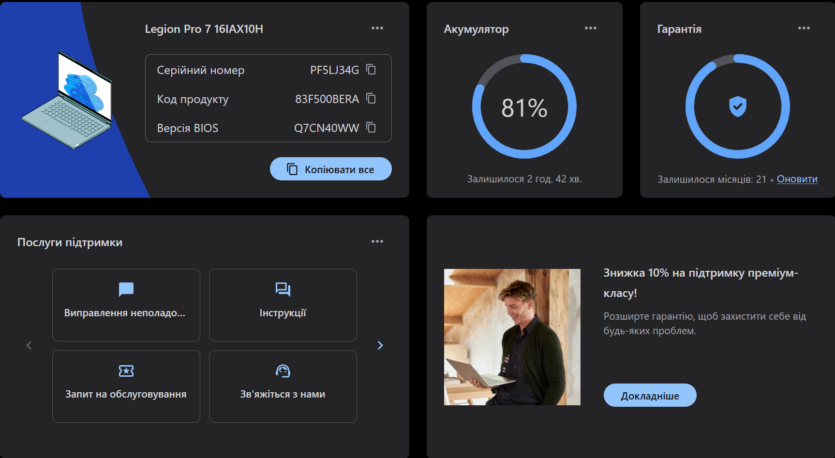Open more options on the Акумулятор card
The height and width of the screenshot is (458, 835).
coord(591,28)
